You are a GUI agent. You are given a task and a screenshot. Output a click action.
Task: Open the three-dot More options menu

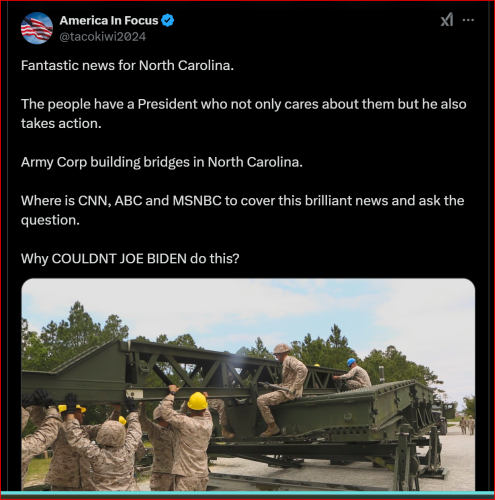click(468, 20)
